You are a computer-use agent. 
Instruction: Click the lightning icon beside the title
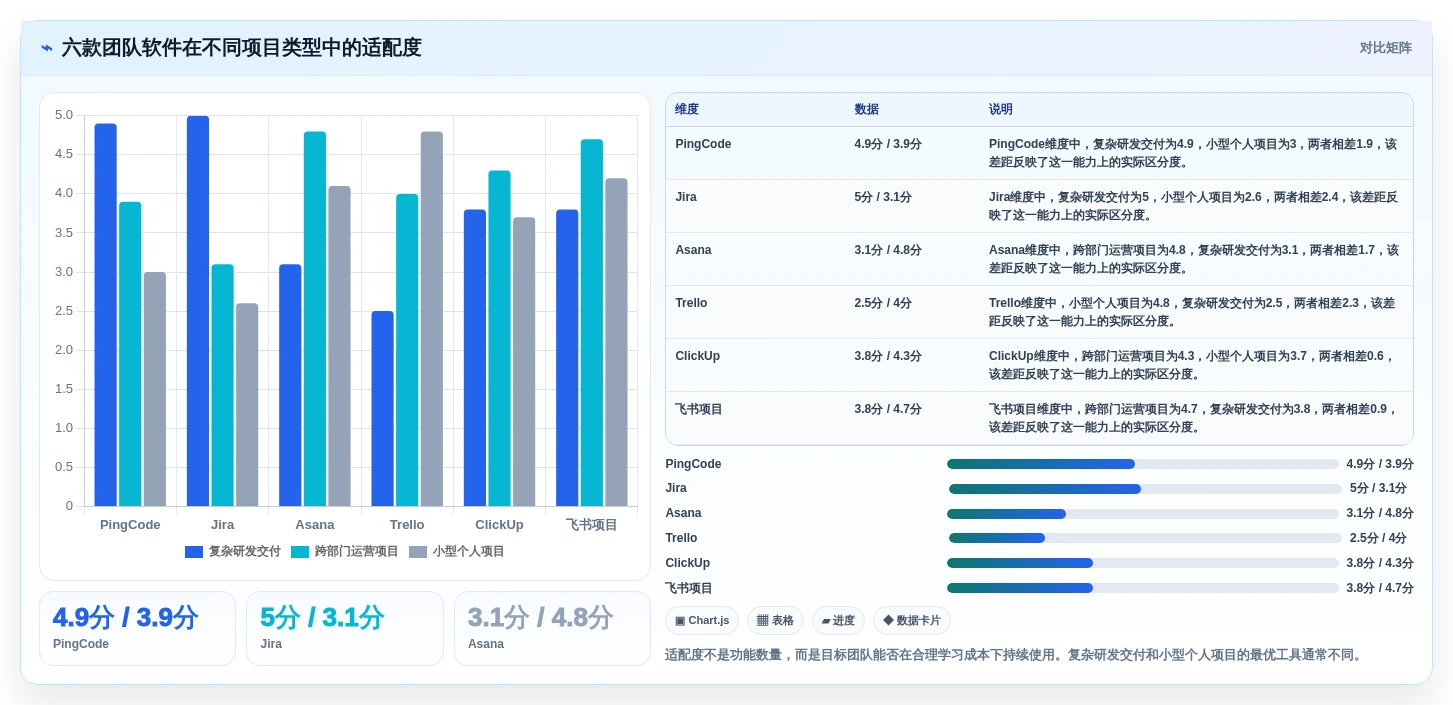47,48
